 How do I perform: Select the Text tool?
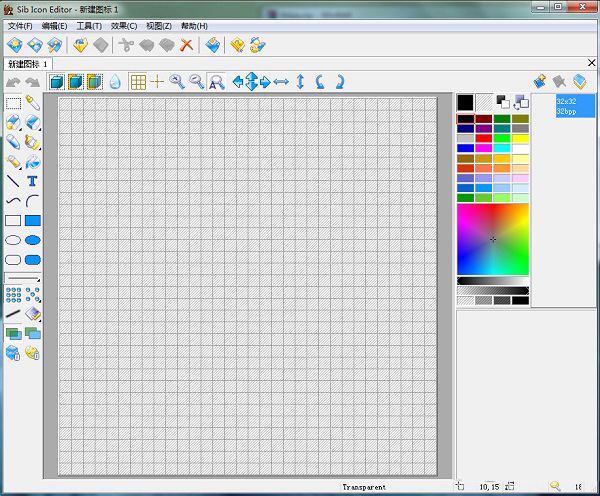coord(32,182)
